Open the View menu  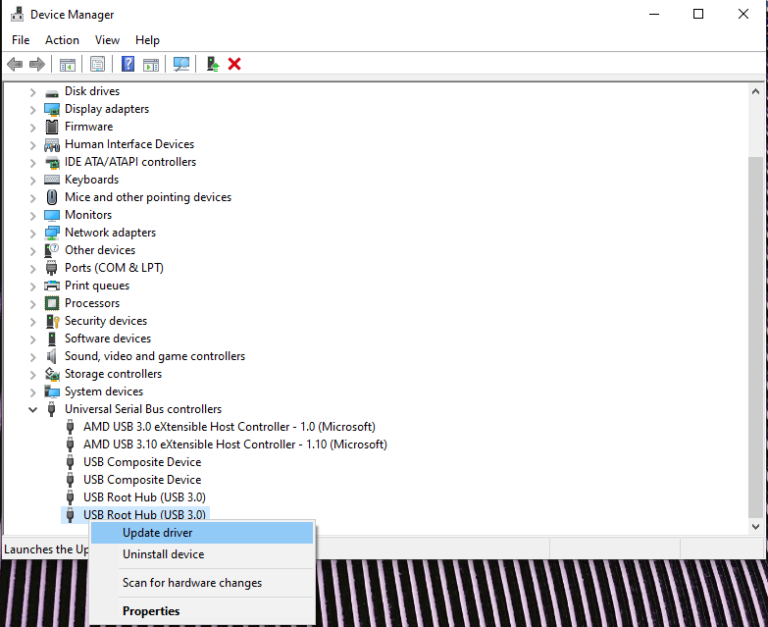coord(107,40)
